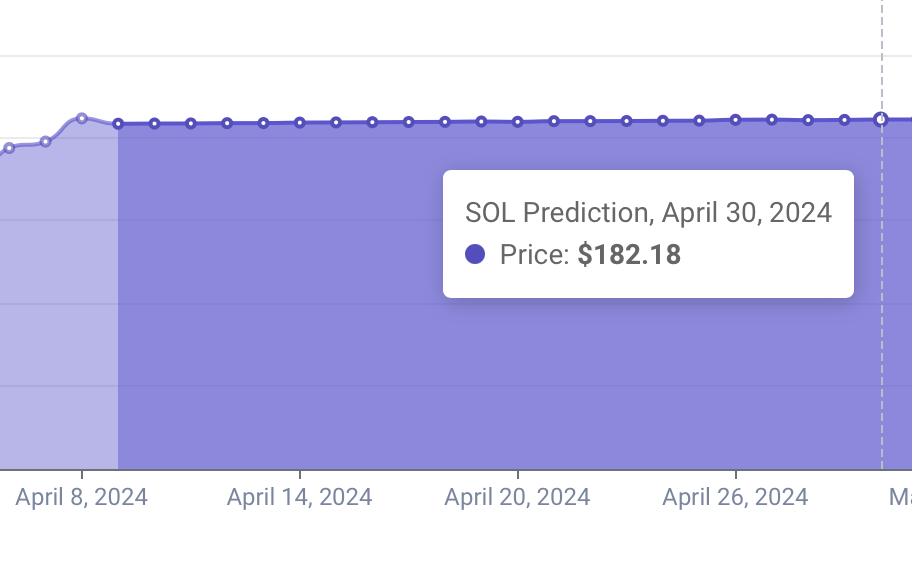Click the April 26, 2024 axis label
This screenshot has width=912, height=566.
(736, 497)
